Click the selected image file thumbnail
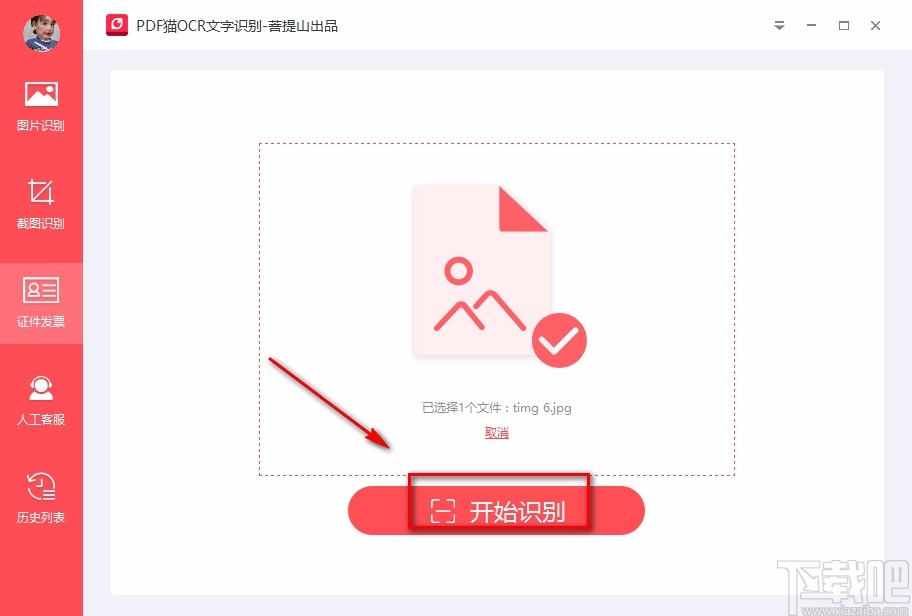912x616 pixels. pyautogui.click(x=482, y=270)
